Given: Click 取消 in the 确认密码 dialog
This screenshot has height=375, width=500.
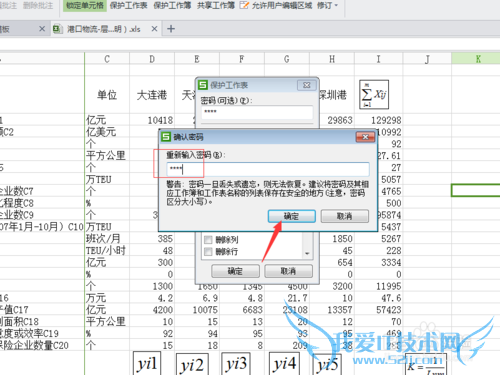Looking at the screenshot, I should pos(345,216).
